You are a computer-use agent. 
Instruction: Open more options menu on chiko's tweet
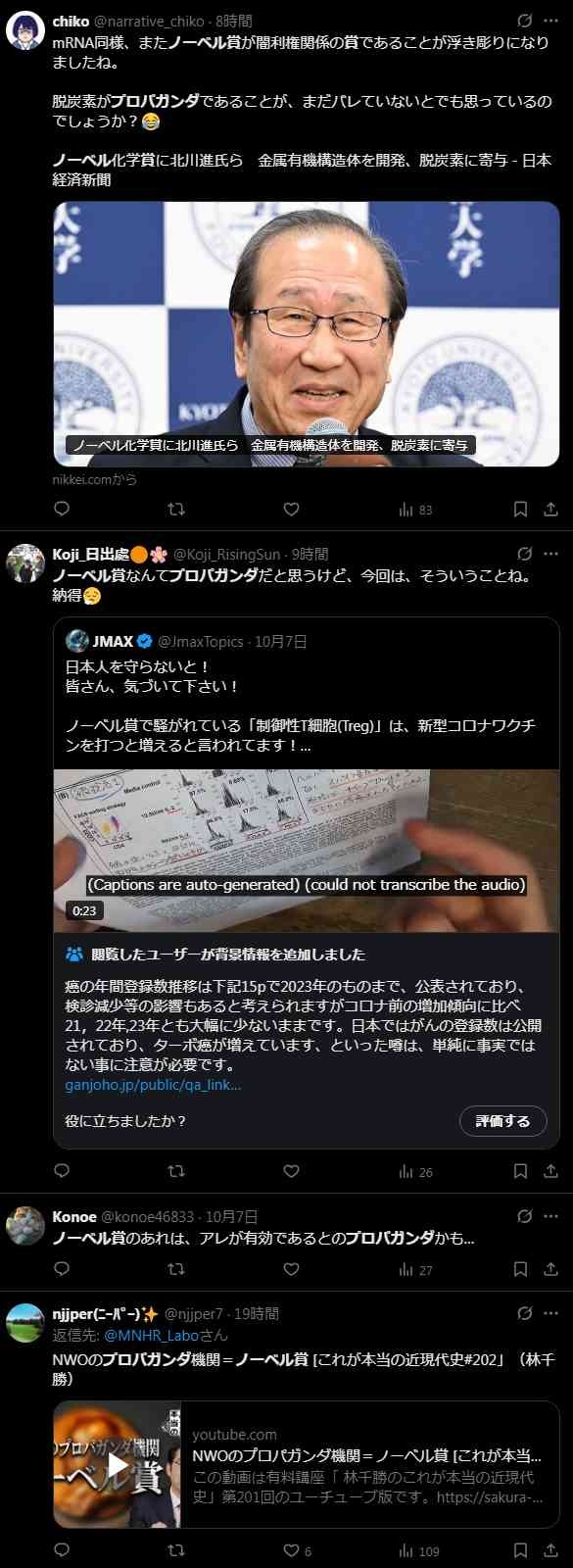[x=550, y=21]
